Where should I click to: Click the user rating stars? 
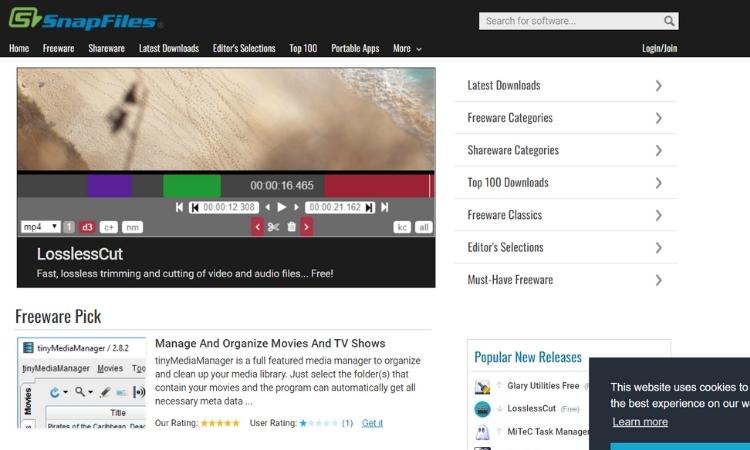[319, 423]
